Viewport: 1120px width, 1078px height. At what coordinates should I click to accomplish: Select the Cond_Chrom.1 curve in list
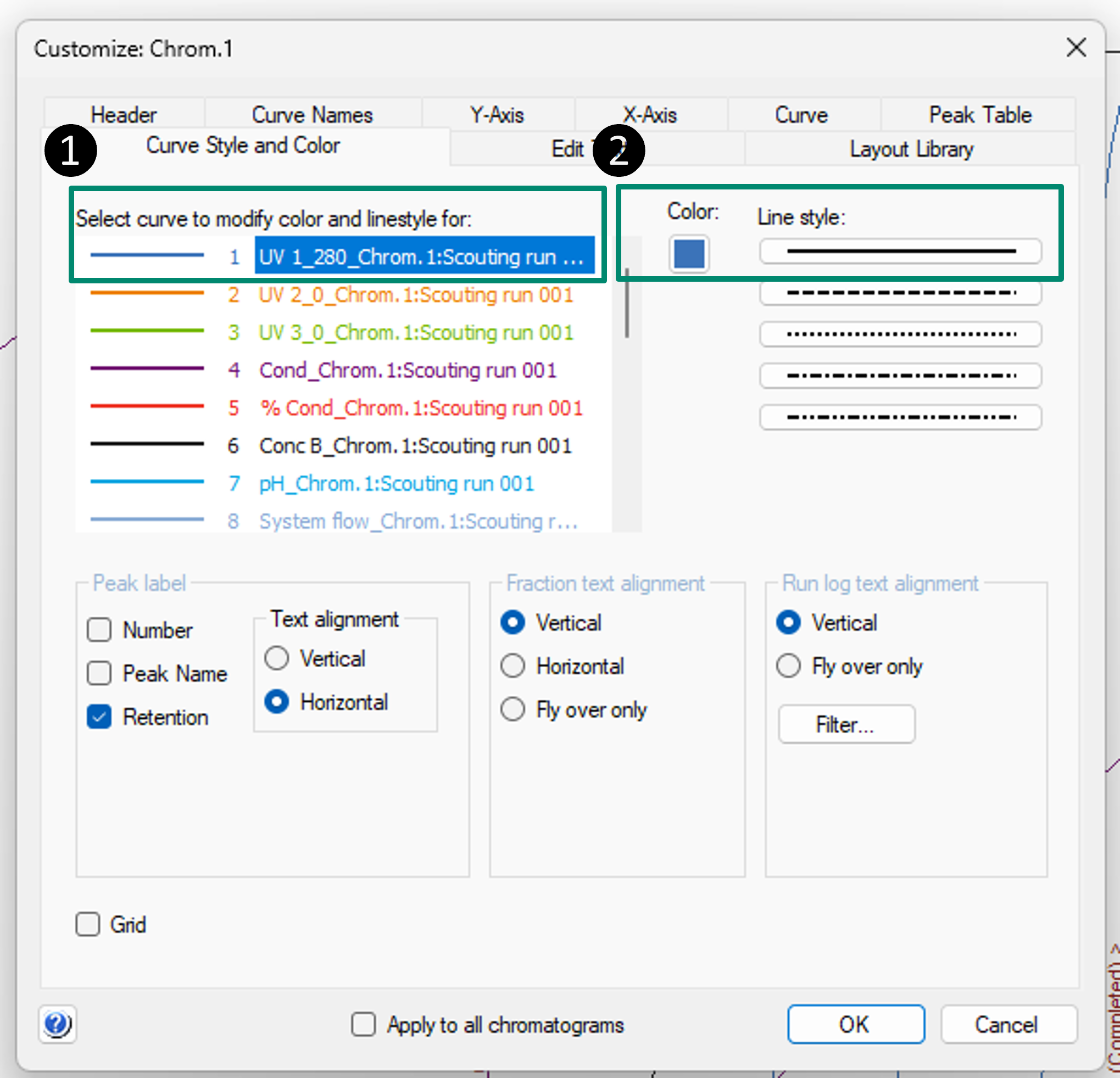click(x=407, y=370)
